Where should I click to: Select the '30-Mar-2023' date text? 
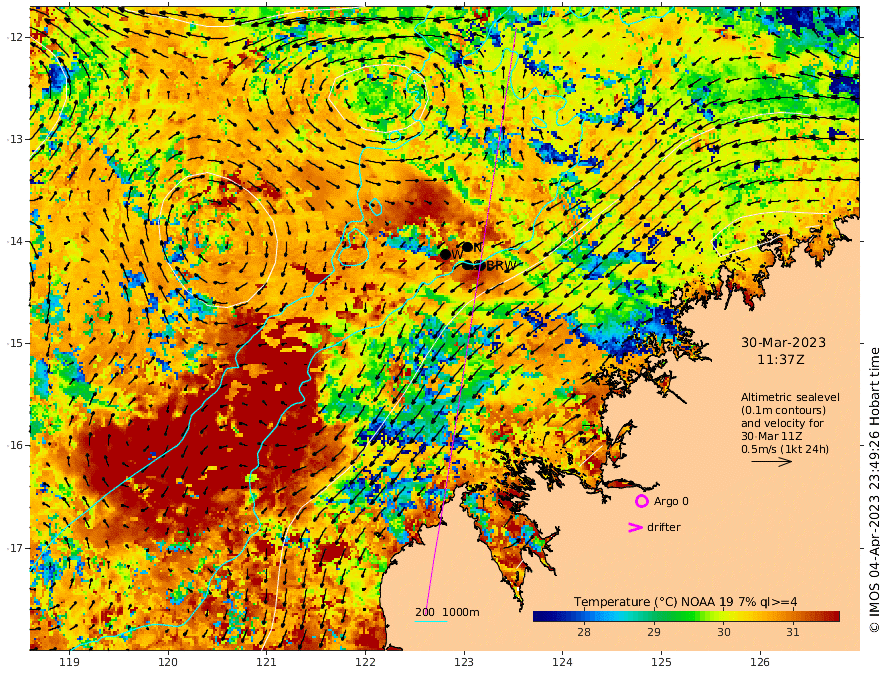pyautogui.click(x=783, y=342)
